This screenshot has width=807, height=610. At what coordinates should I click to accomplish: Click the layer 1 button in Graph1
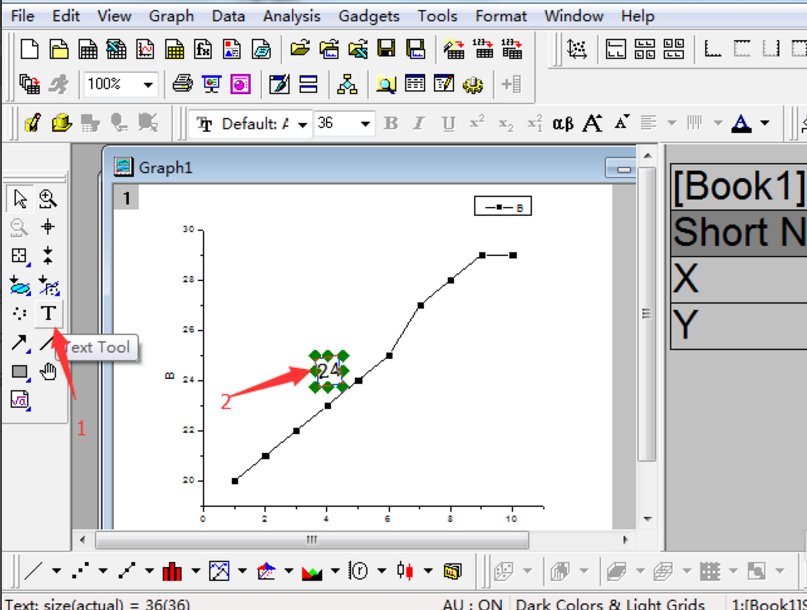[x=127, y=198]
